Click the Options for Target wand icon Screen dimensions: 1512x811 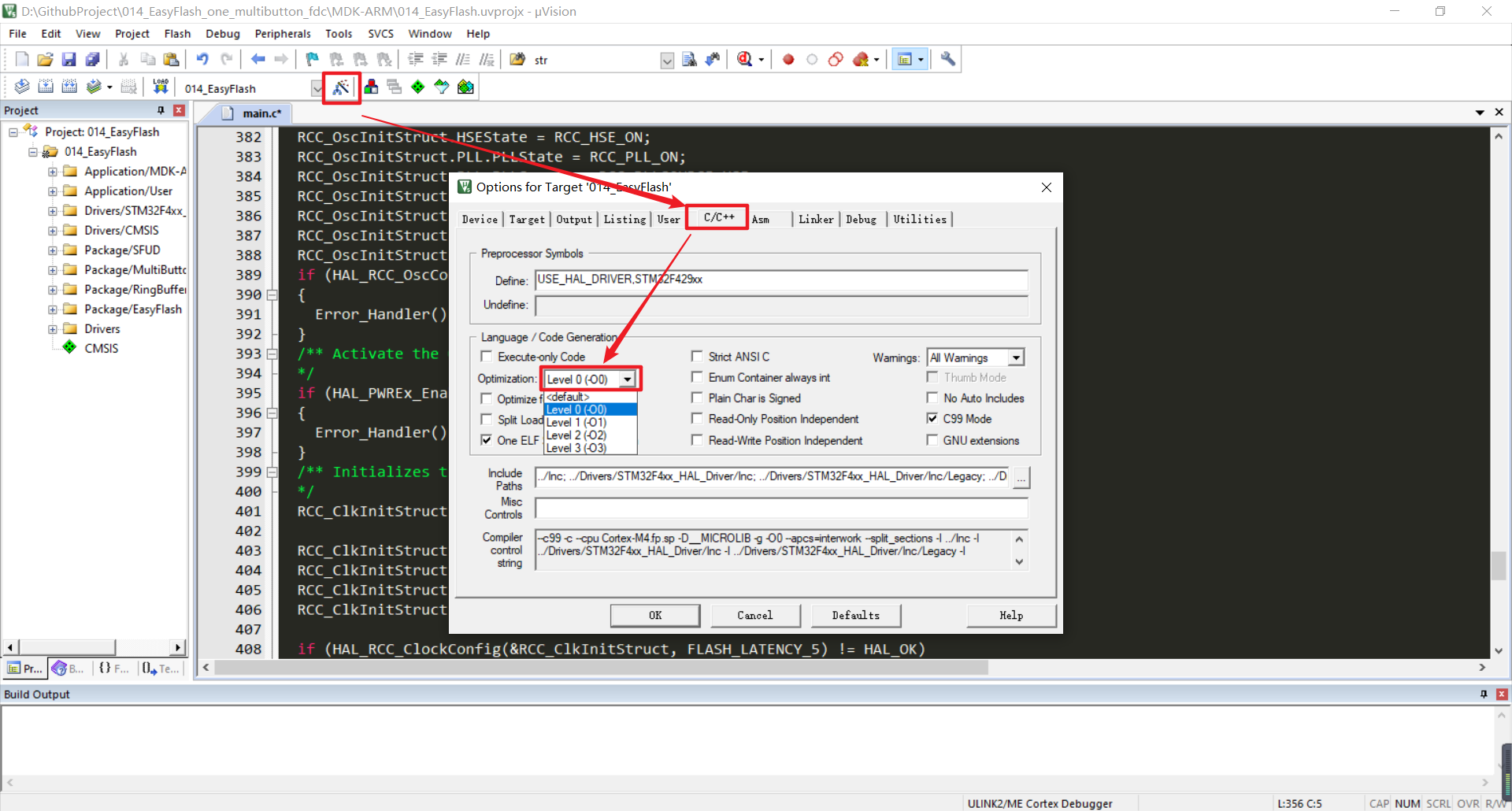[x=341, y=87]
